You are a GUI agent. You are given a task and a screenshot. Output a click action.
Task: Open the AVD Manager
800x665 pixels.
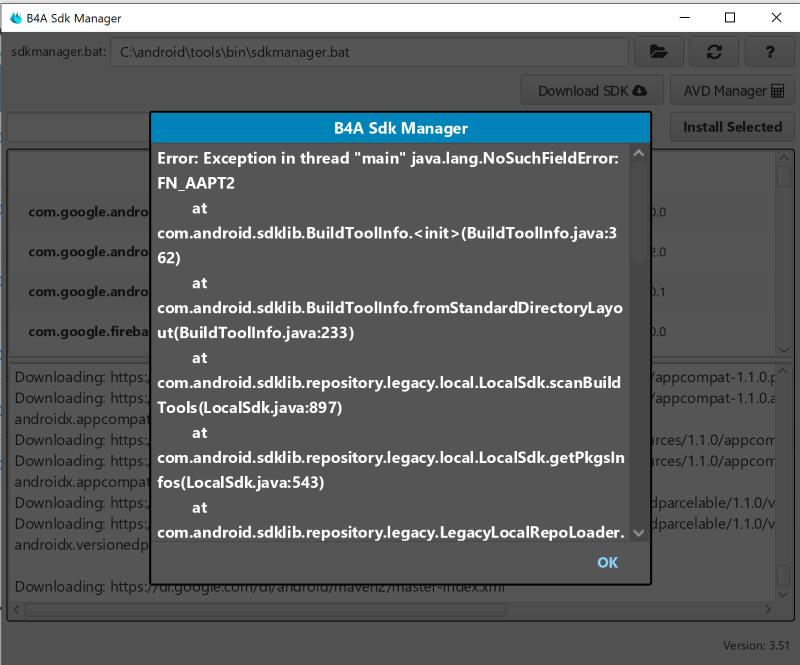[x=733, y=90]
